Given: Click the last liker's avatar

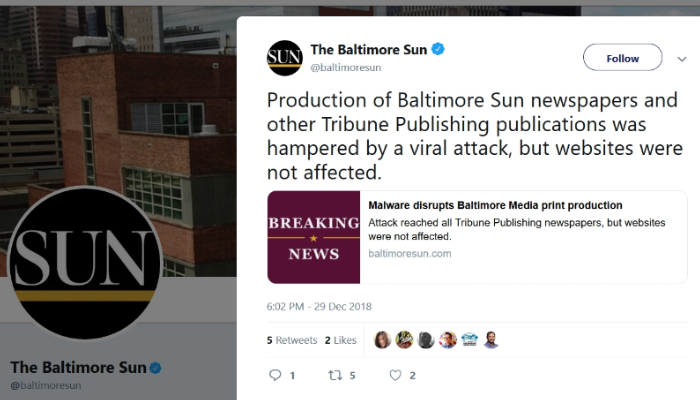Looking at the screenshot, I should click(491, 340).
